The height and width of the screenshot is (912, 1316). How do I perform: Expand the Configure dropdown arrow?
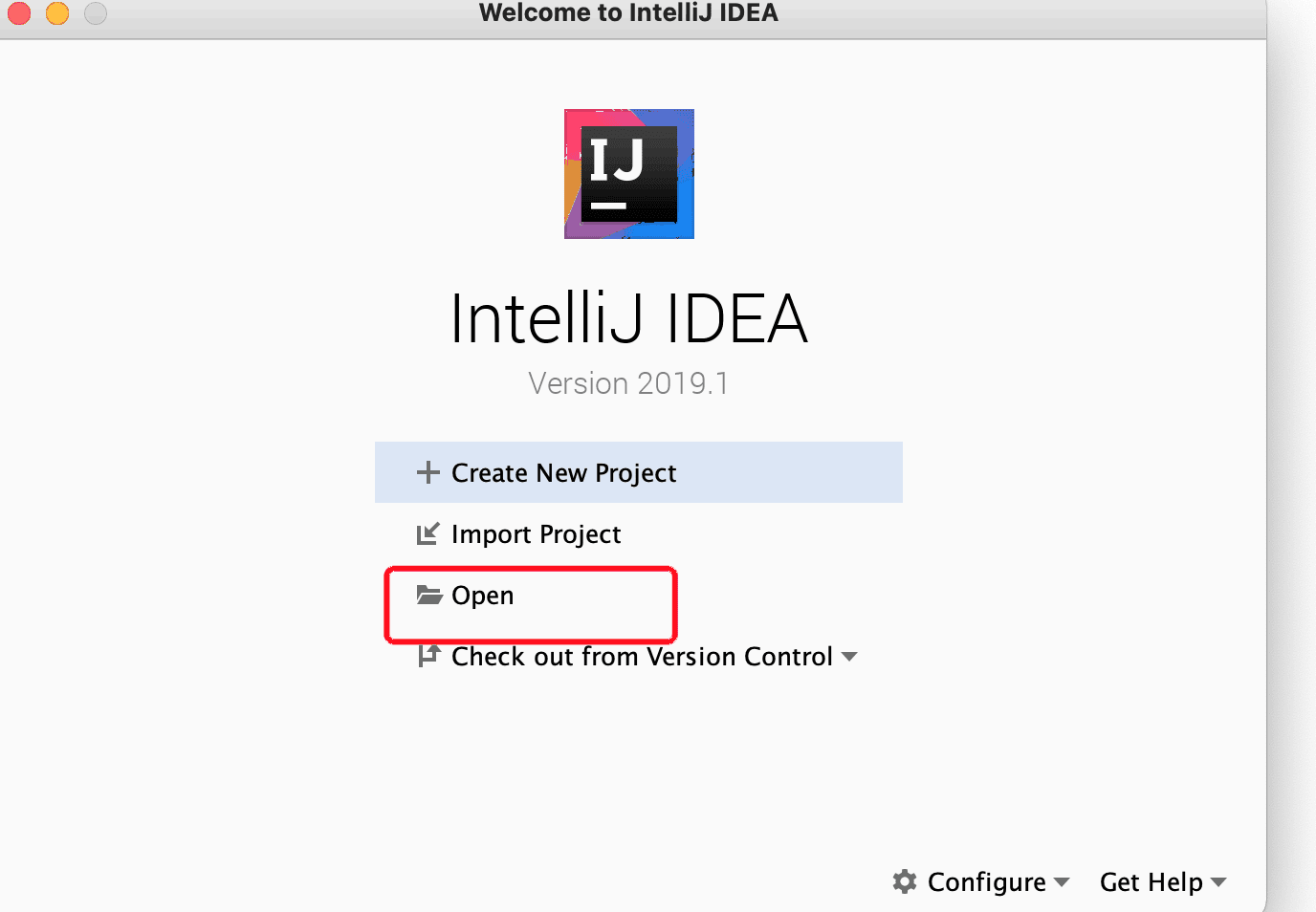pyautogui.click(x=1062, y=882)
